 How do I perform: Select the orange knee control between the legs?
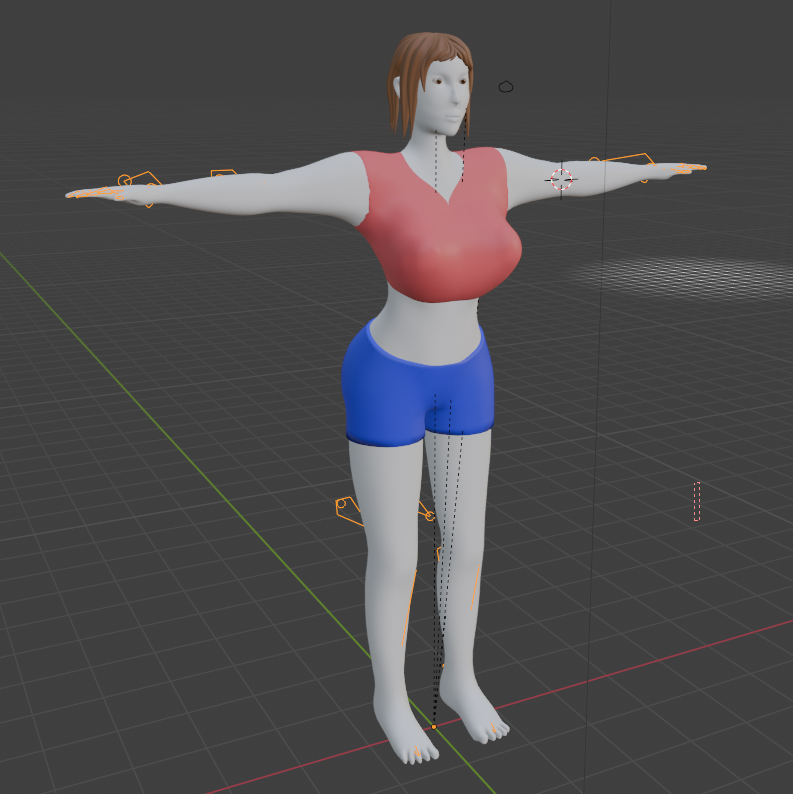(x=426, y=511)
